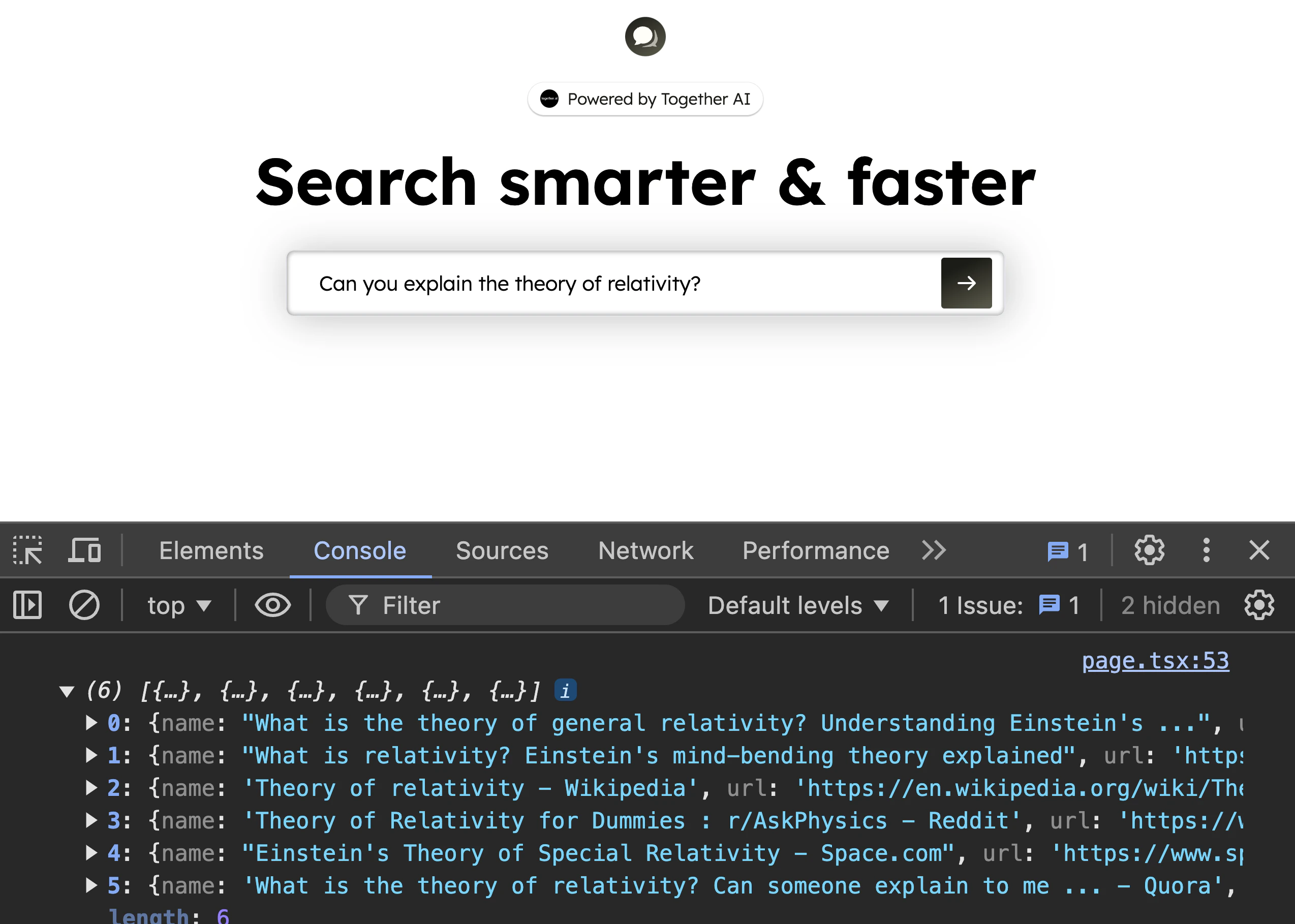1295x924 pixels.
Task: Switch to the Network tab
Action: click(645, 550)
